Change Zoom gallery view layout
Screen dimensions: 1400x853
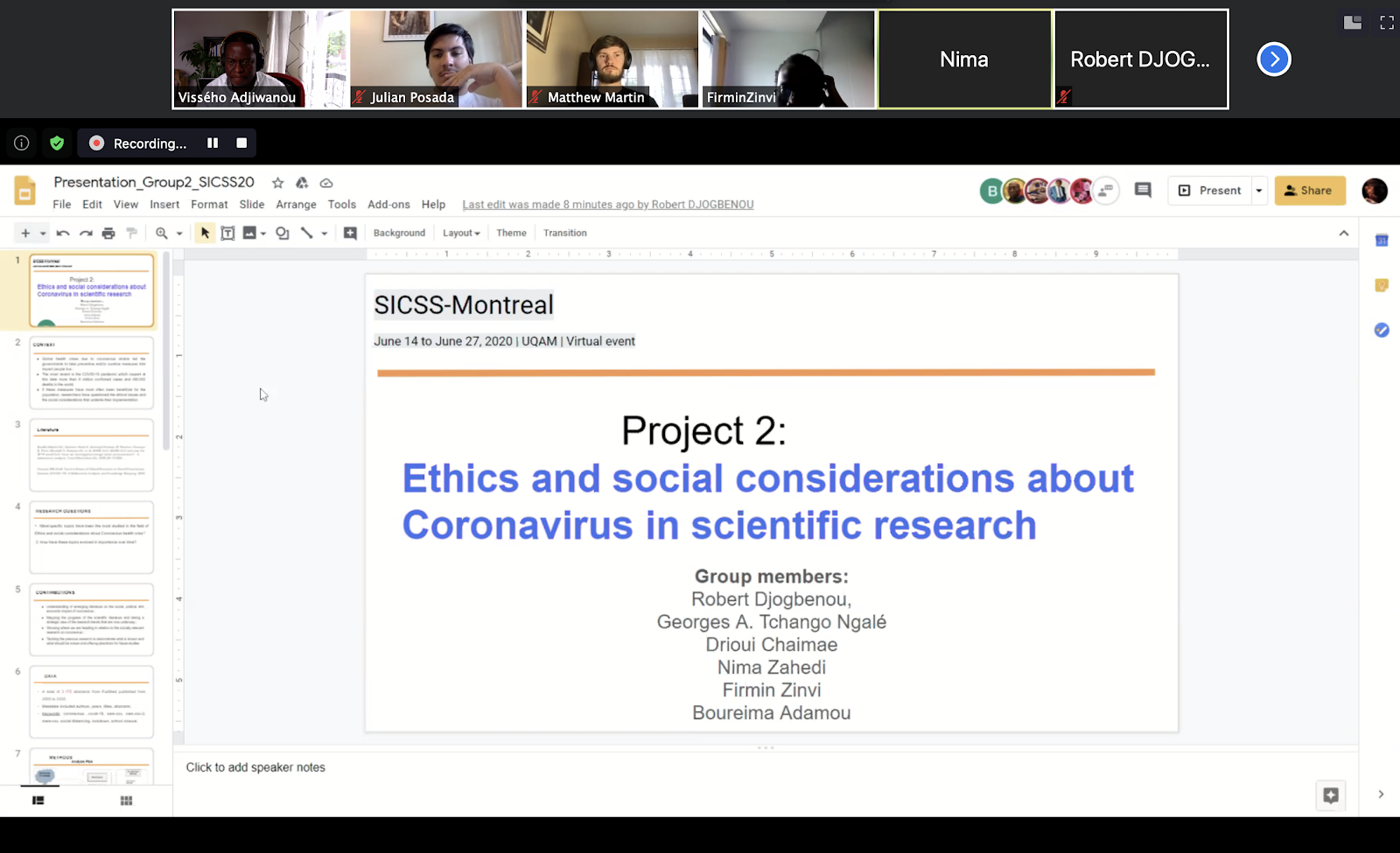(x=1353, y=23)
